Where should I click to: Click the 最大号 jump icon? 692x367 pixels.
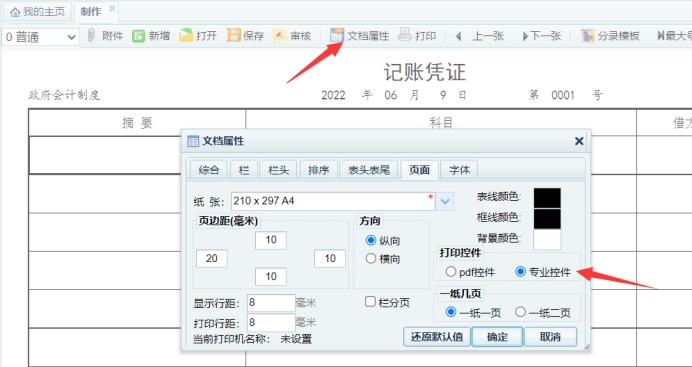click(x=661, y=36)
